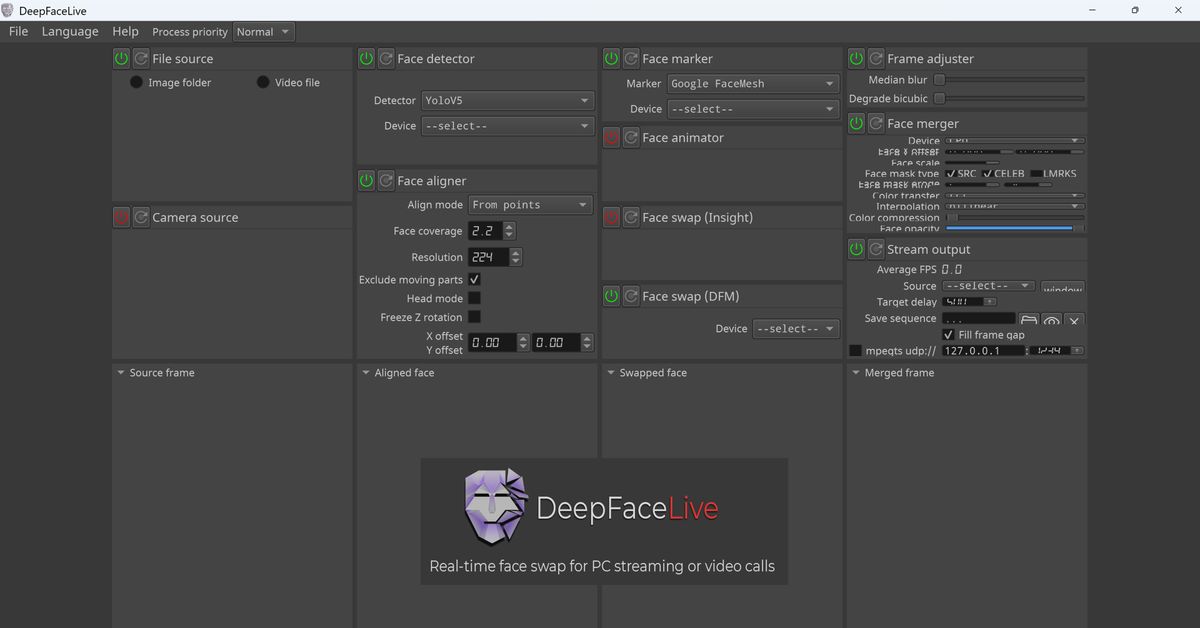Open the Face detector Device dropdown
Viewport: 1200px width, 628px height.
pyautogui.click(x=507, y=126)
